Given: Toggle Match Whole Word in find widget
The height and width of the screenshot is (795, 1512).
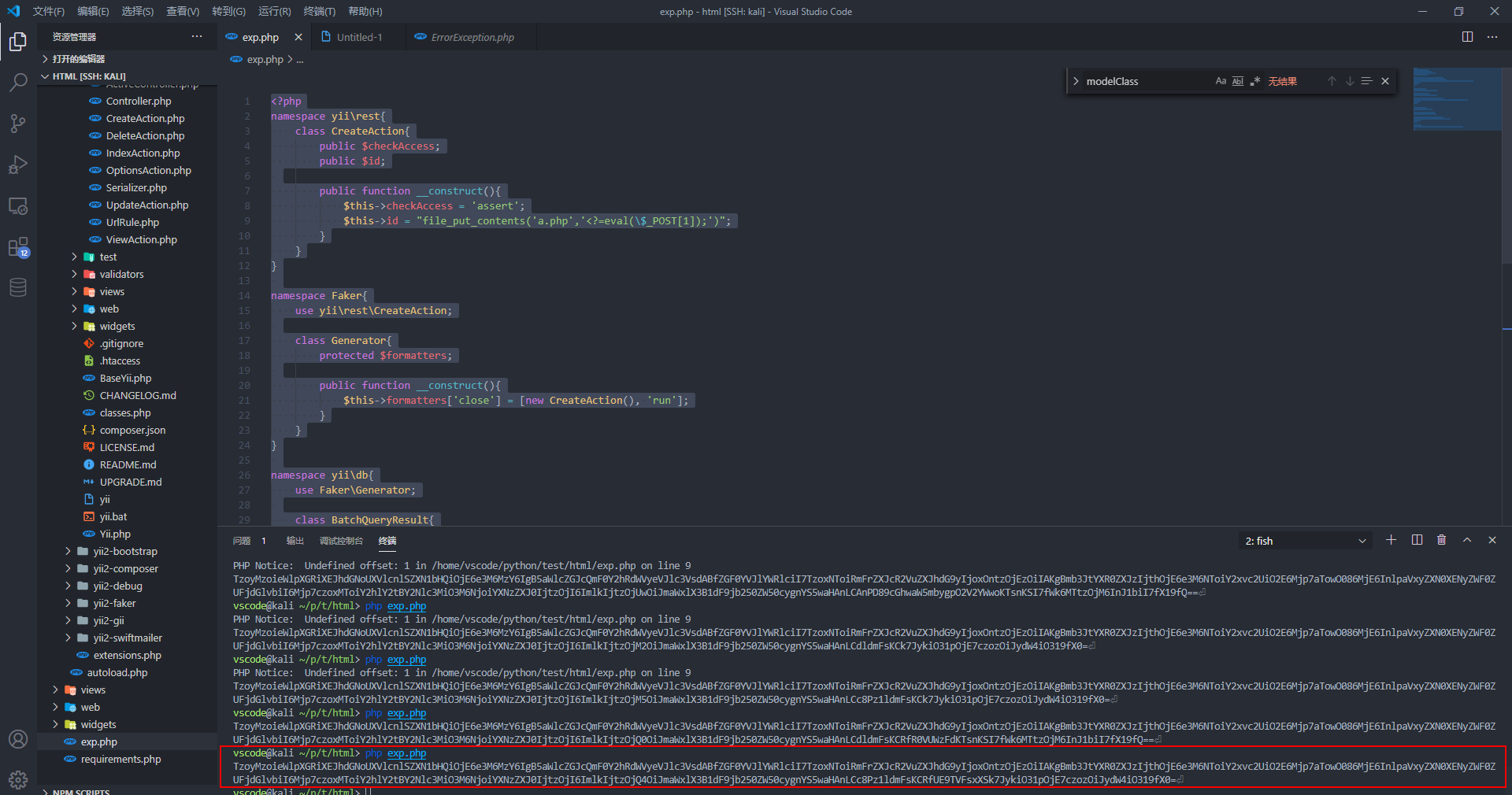Looking at the screenshot, I should coord(1238,81).
